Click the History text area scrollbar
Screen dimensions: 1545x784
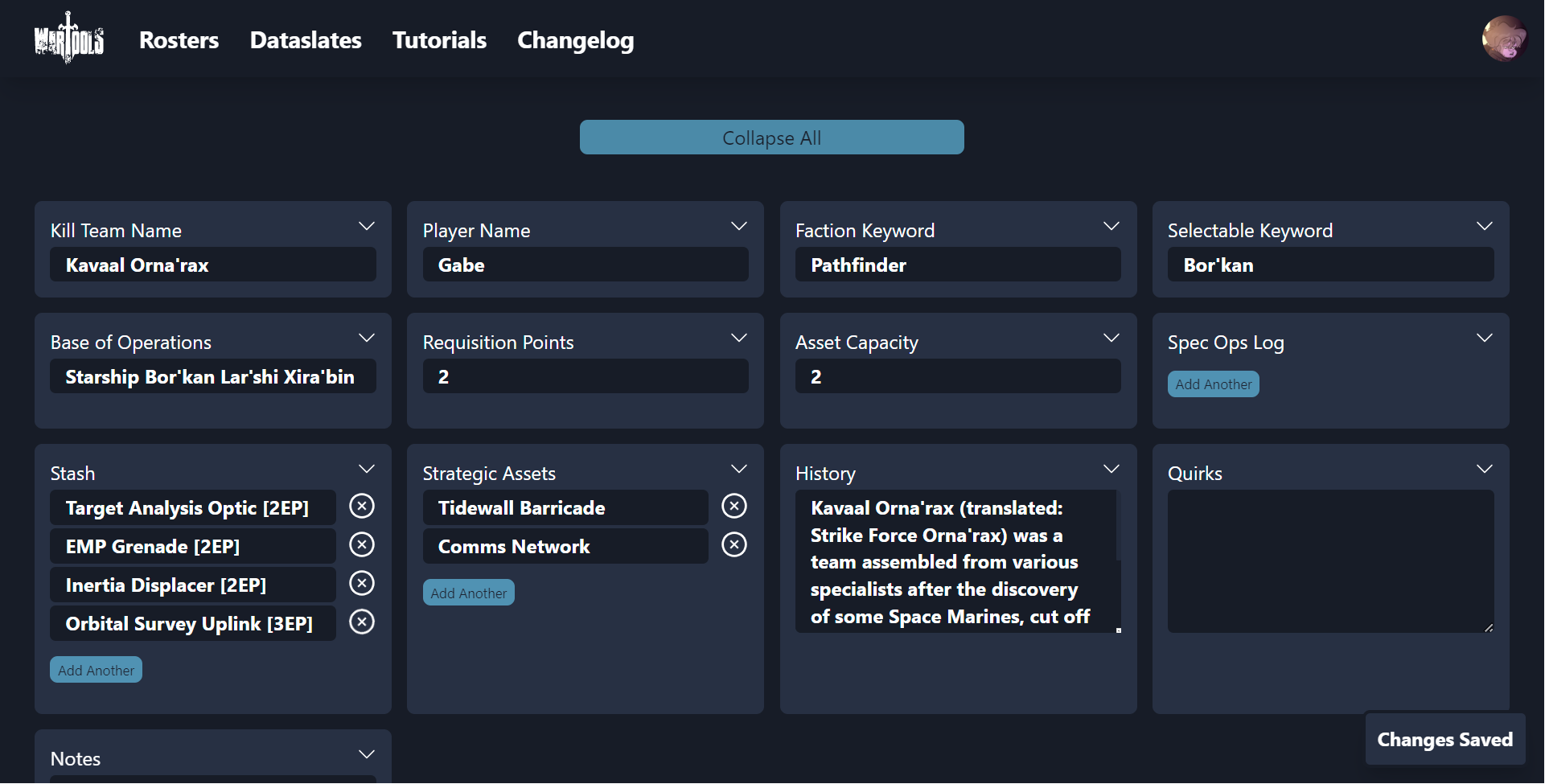tap(1119, 526)
